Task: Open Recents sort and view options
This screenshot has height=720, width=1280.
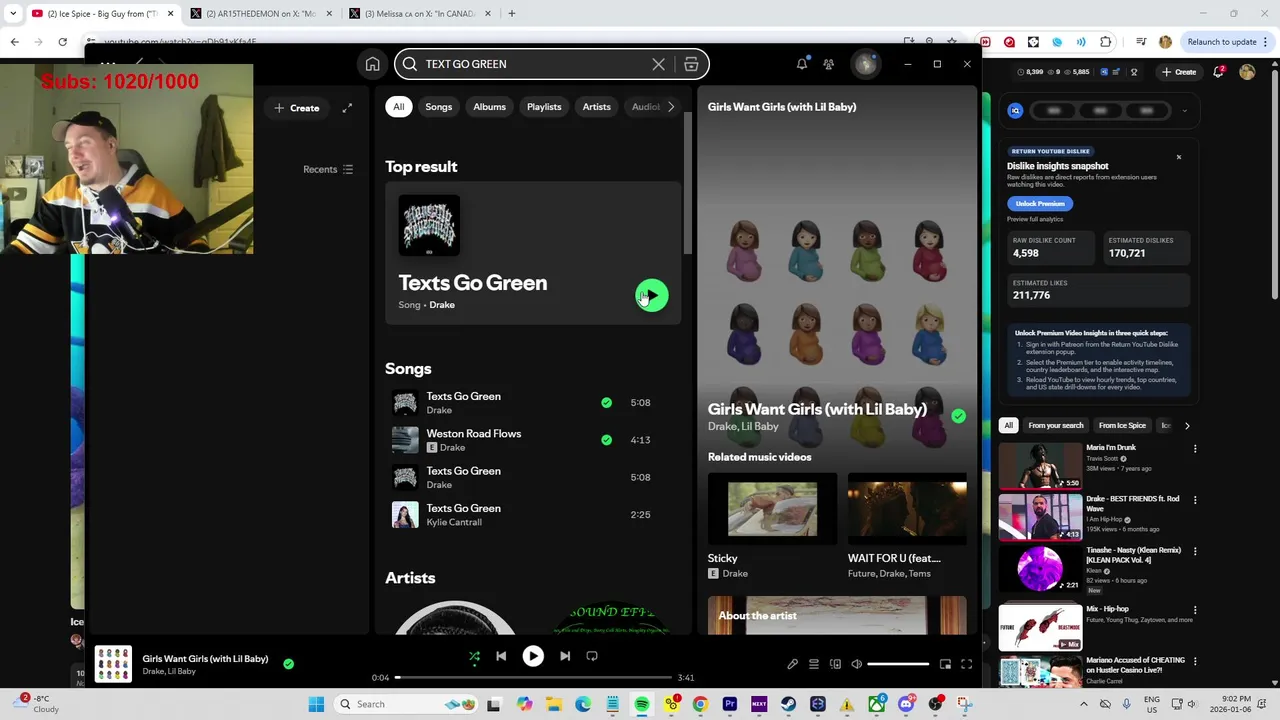Action: click(x=328, y=169)
